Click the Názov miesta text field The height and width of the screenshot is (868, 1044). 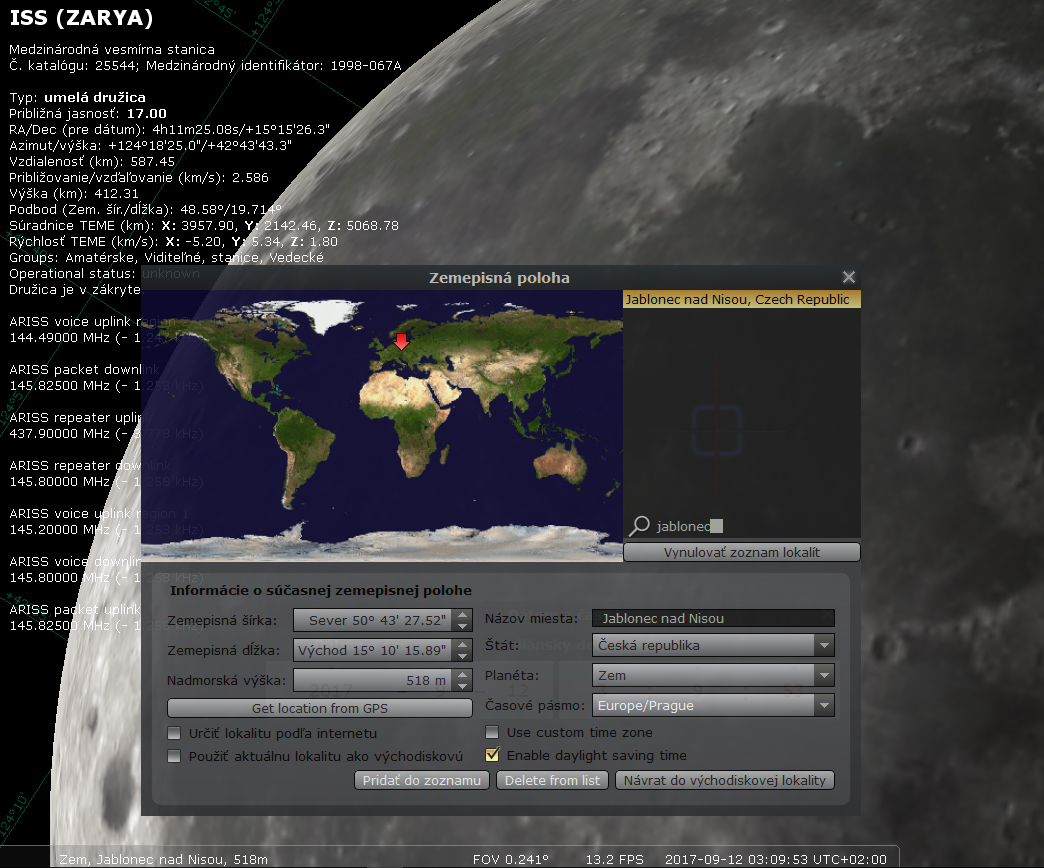pyautogui.click(x=713, y=619)
